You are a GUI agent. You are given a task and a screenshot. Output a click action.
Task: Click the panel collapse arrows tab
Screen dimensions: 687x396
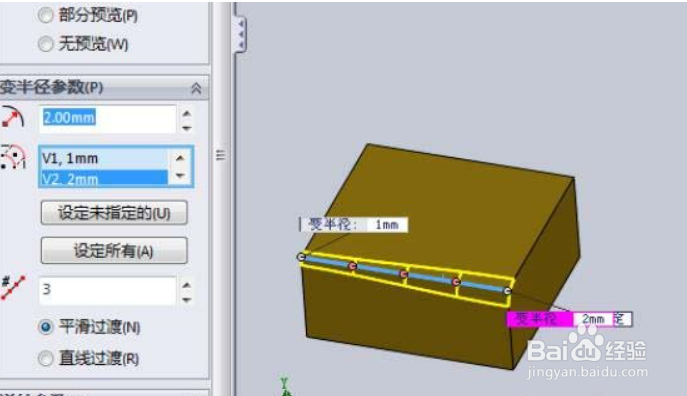[x=241, y=34]
